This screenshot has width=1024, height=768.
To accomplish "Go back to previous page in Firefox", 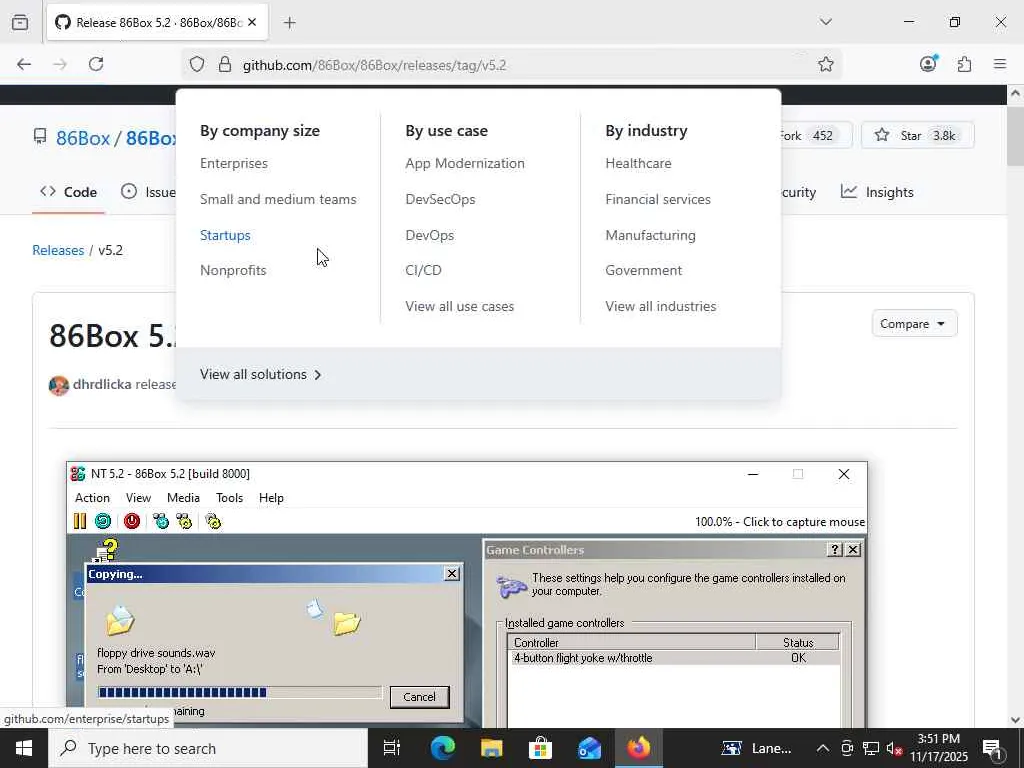I will pos(24,64).
